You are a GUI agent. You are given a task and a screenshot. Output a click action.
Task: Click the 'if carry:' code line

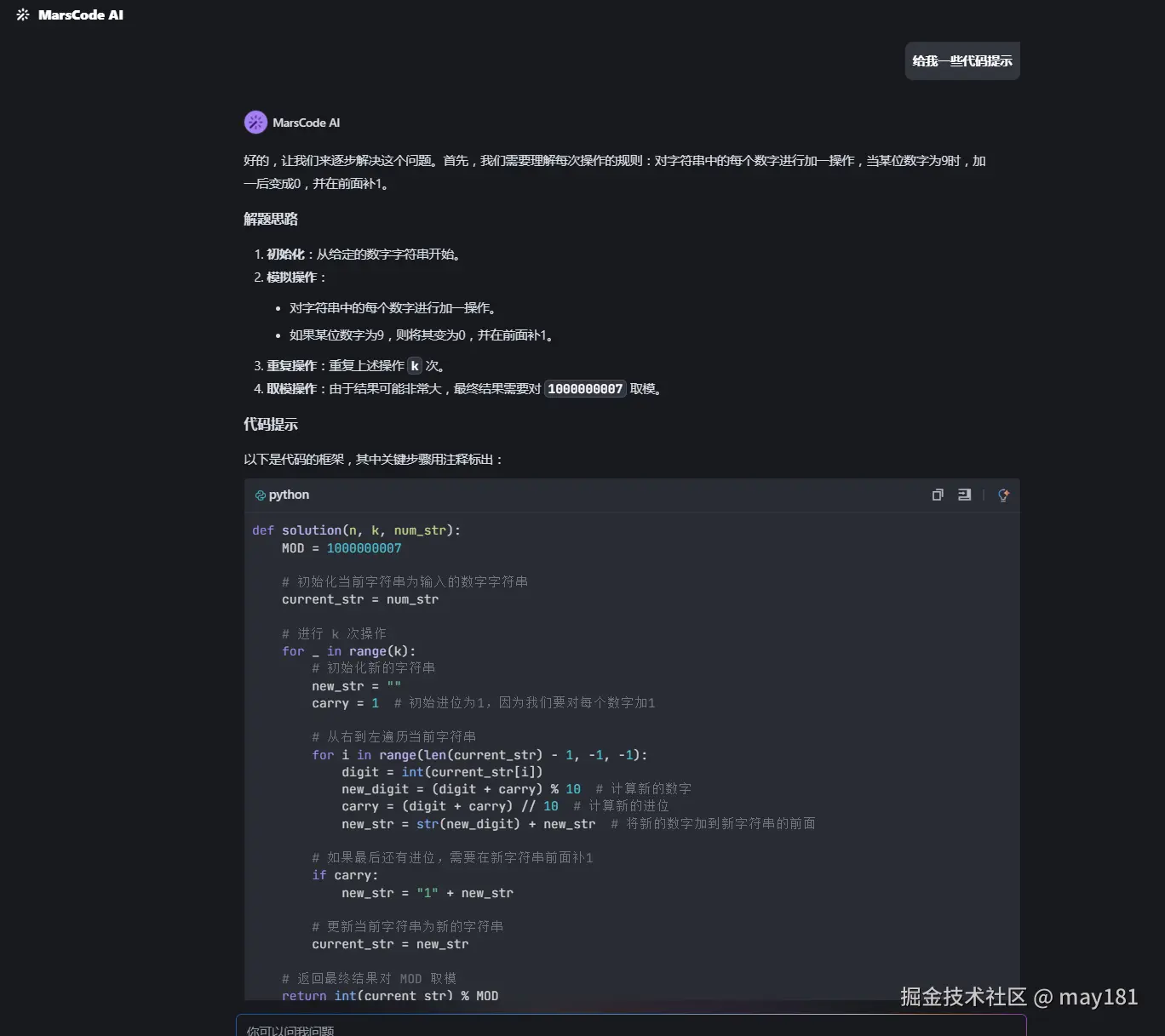point(345,875)
